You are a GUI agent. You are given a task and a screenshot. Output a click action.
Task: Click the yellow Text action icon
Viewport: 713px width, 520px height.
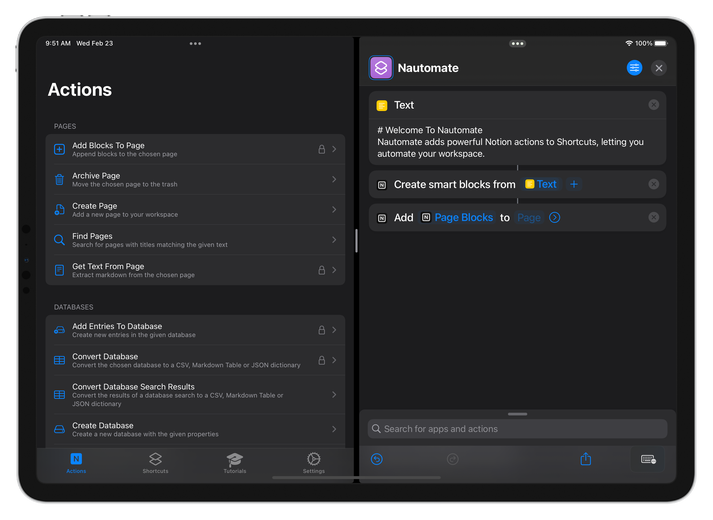[382, 105]
